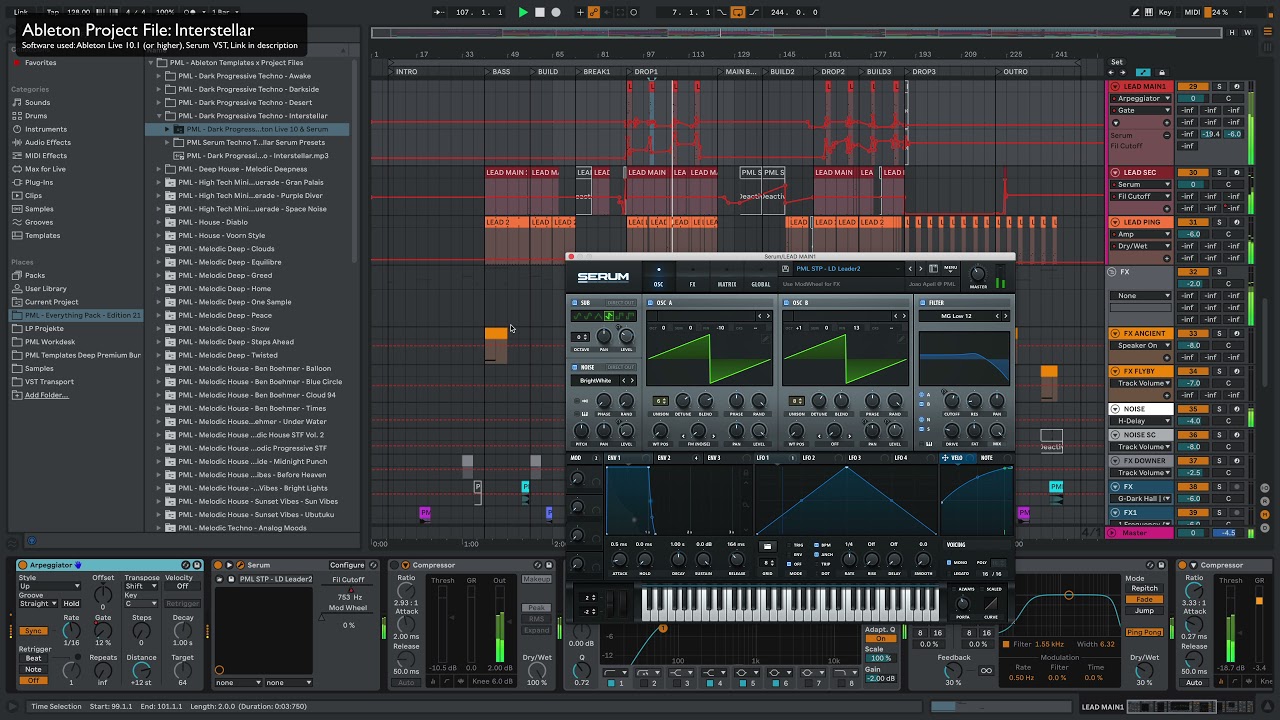The image size is (1280, 720).
Task: Click the Compressor Makeup button
Action: (x=536, y=580)
